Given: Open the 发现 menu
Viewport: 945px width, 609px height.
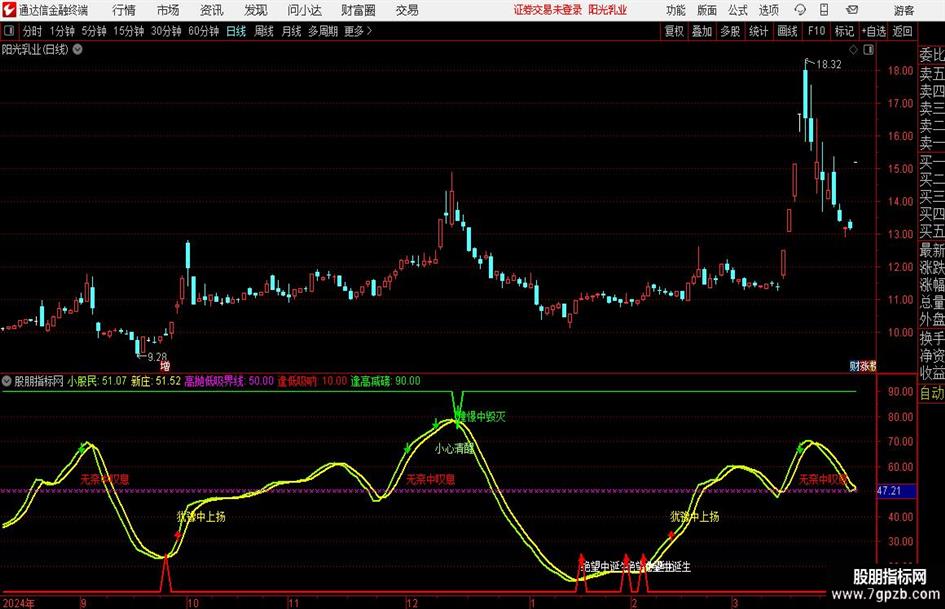Looking at the screenshot, I should click(x=256, y=10).
